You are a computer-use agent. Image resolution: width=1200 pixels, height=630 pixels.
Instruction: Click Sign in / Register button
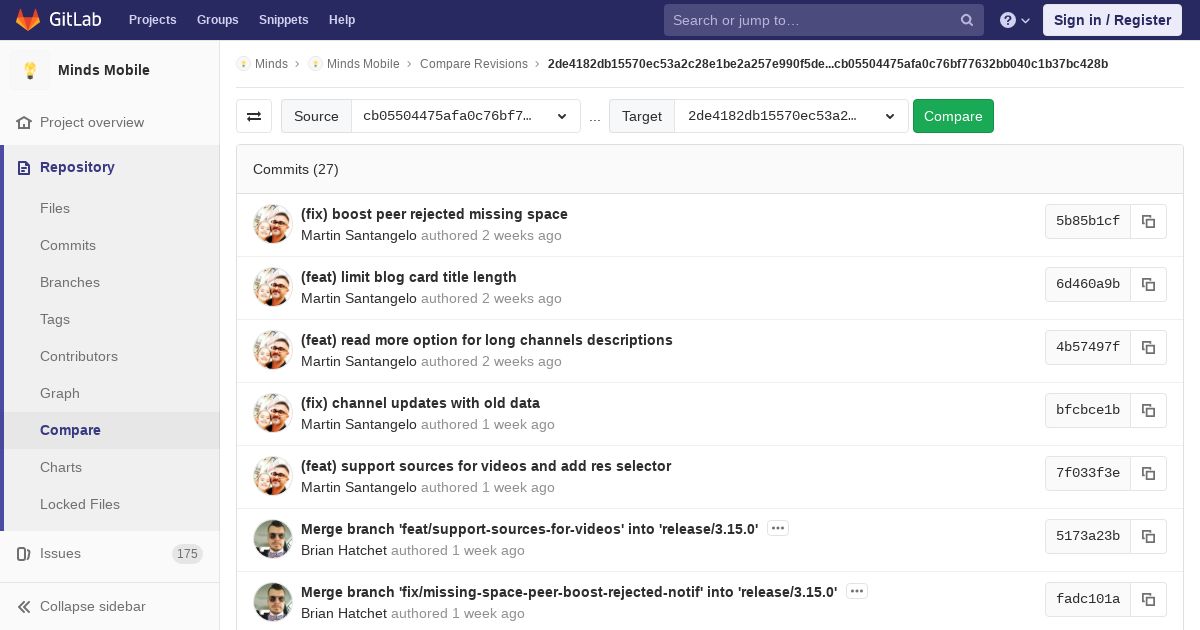[x=1112, y=20]
